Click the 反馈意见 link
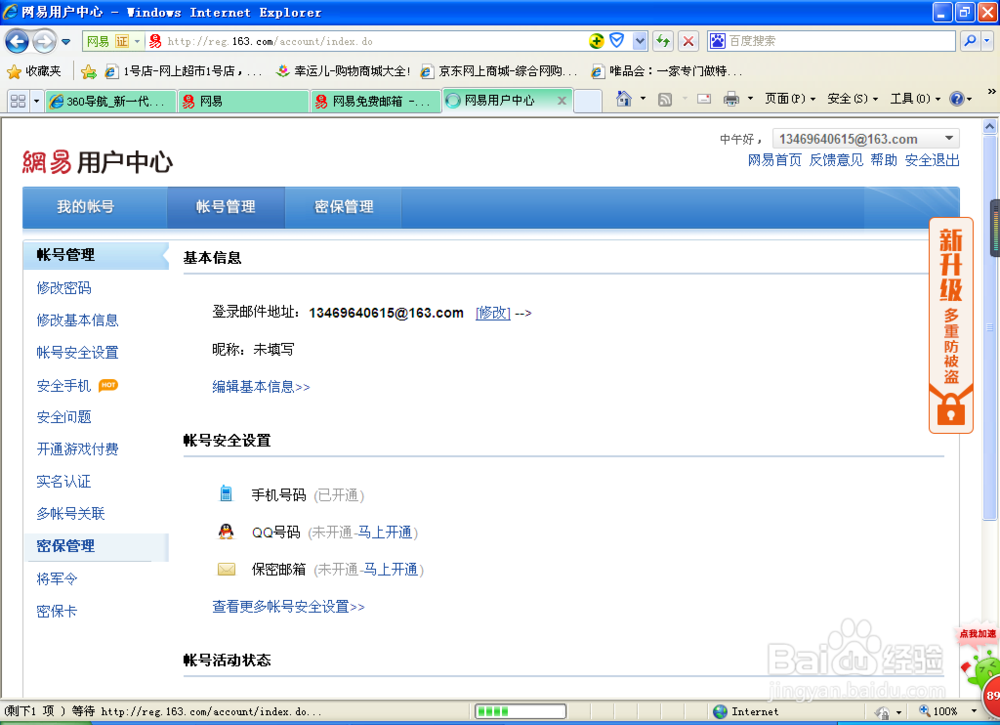The image size is (1000, 725). coord(836,160)
